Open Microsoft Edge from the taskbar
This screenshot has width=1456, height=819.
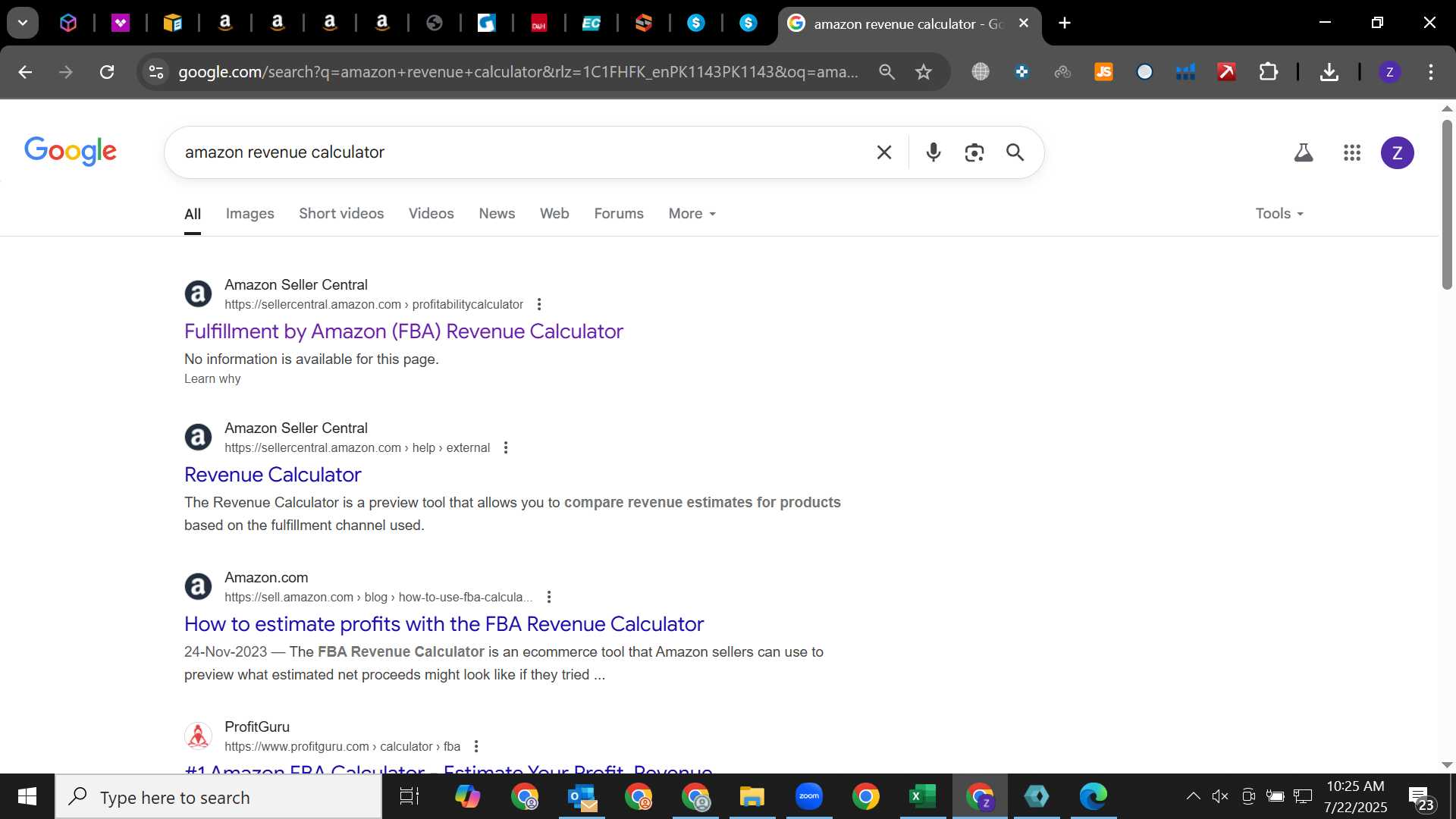tap(1094, 796)
